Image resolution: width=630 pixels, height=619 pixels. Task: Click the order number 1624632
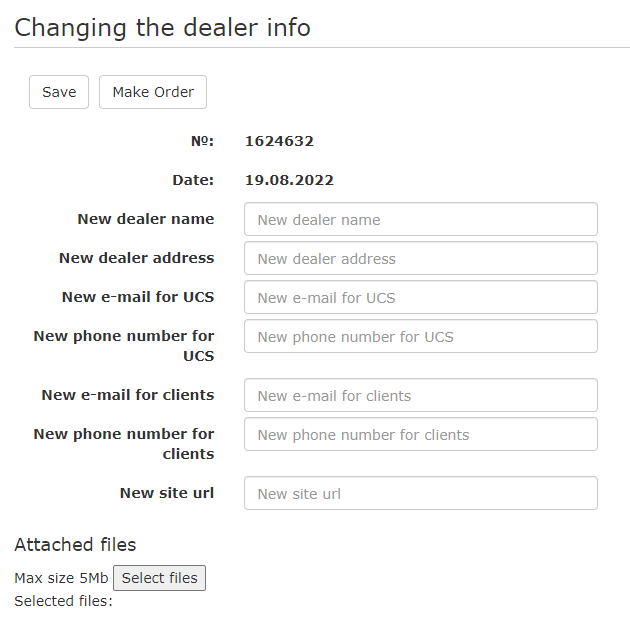(279, 141)
